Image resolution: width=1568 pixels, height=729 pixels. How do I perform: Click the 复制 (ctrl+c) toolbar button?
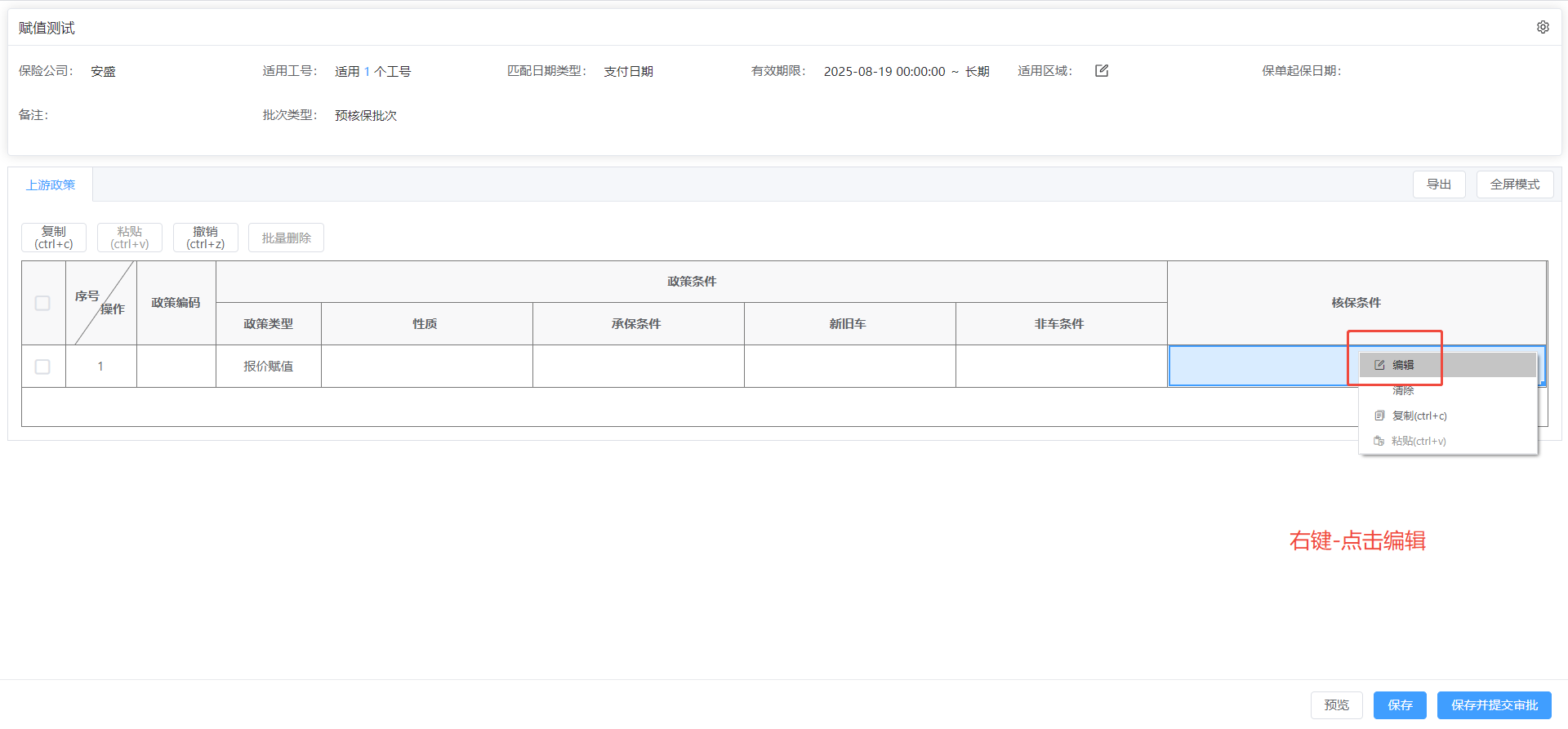[54, 238]
